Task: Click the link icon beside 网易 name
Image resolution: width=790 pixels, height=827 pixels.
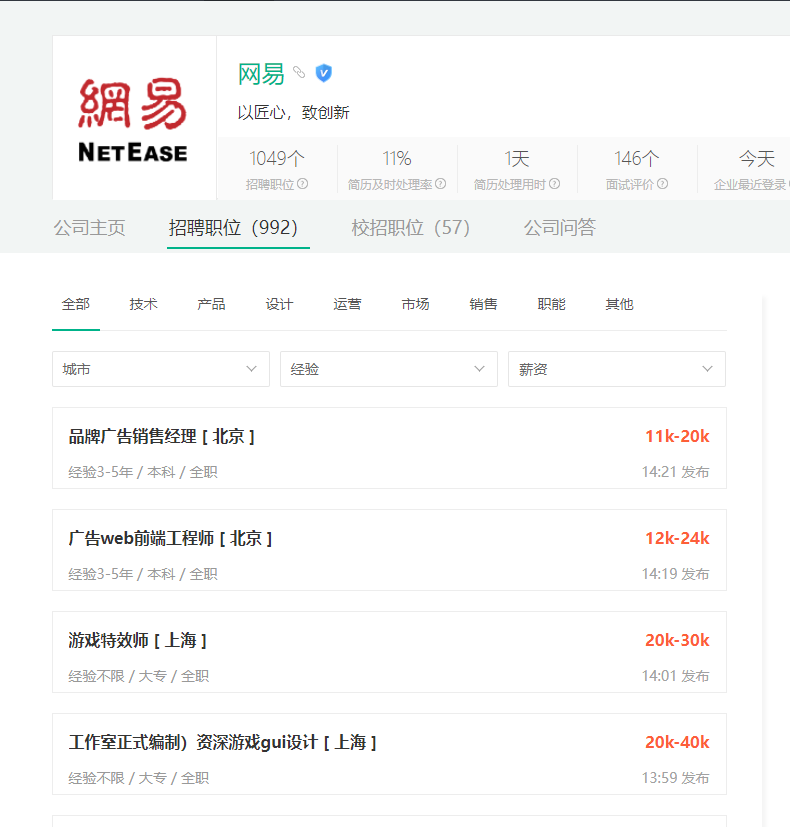Action: tap(299, 72)
